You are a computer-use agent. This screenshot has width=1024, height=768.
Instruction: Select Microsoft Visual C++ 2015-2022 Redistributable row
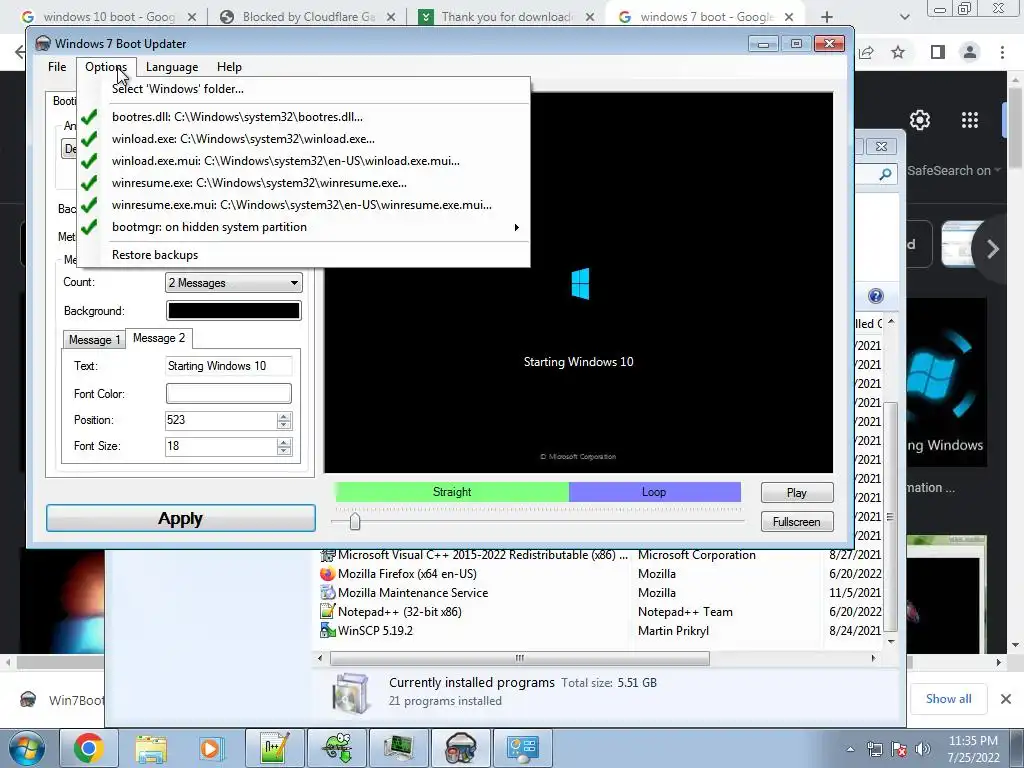tap(601, 555)
